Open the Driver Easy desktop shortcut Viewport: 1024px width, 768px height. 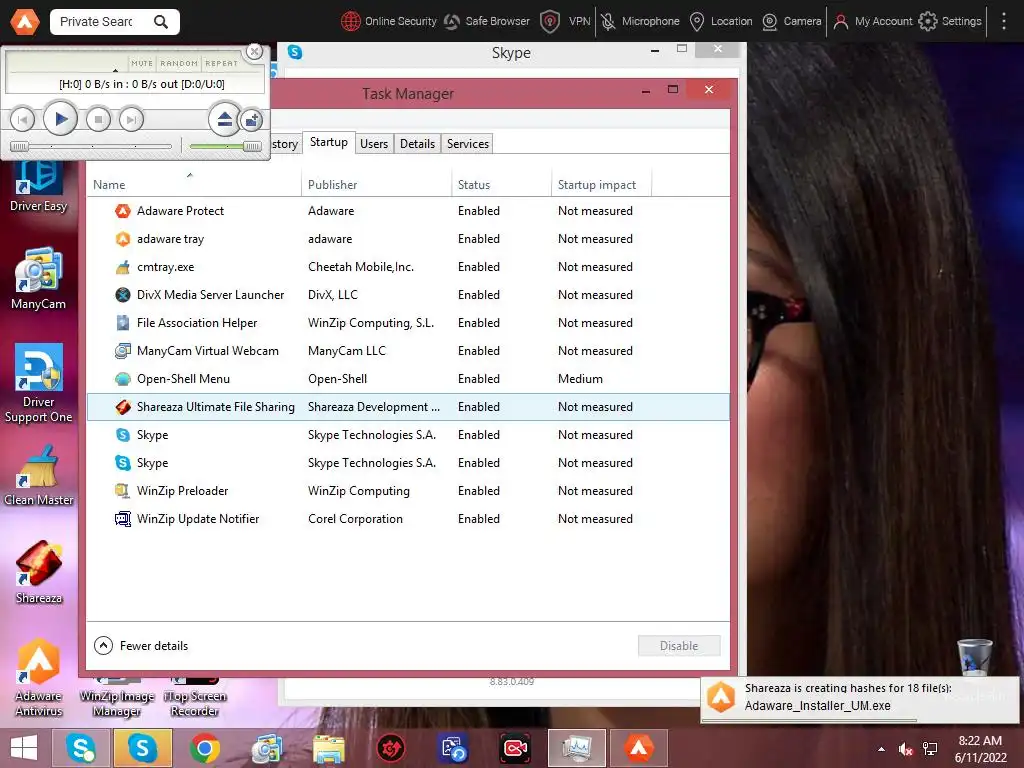[x=39, y=187]
